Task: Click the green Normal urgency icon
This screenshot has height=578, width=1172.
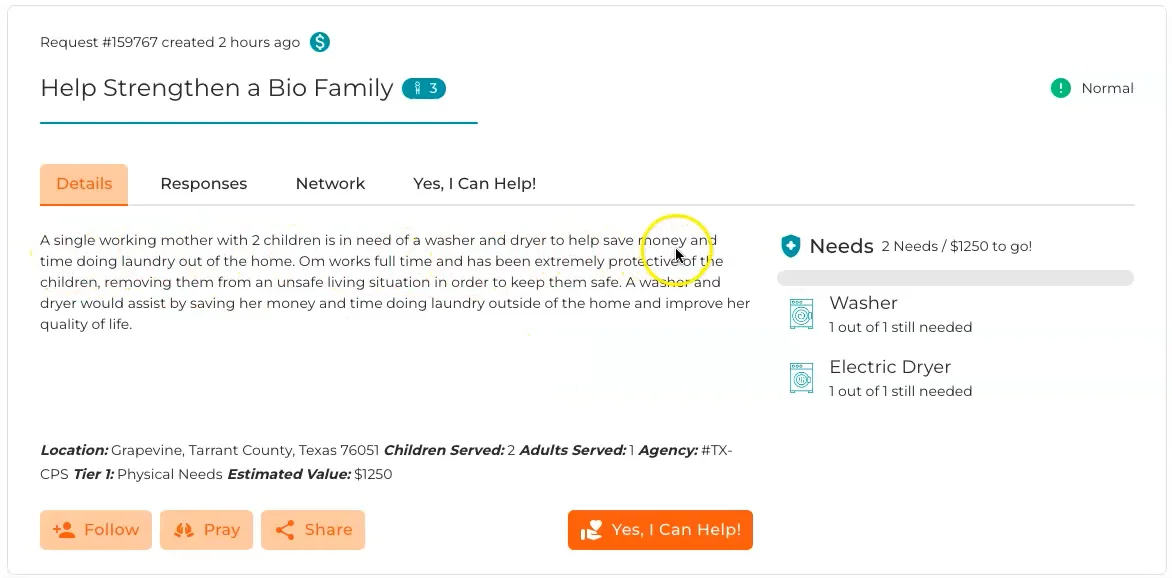Action: pyautogui.click(x=1060, y=88)
